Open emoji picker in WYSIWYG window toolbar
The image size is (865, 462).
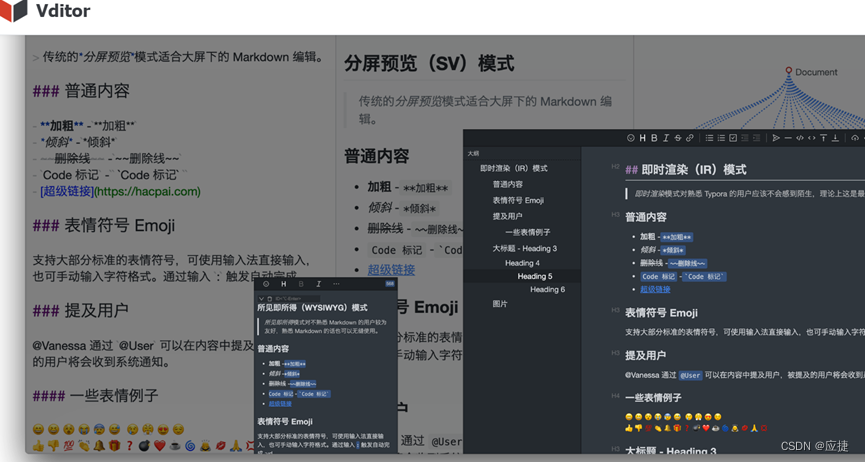tap(266, 284)
